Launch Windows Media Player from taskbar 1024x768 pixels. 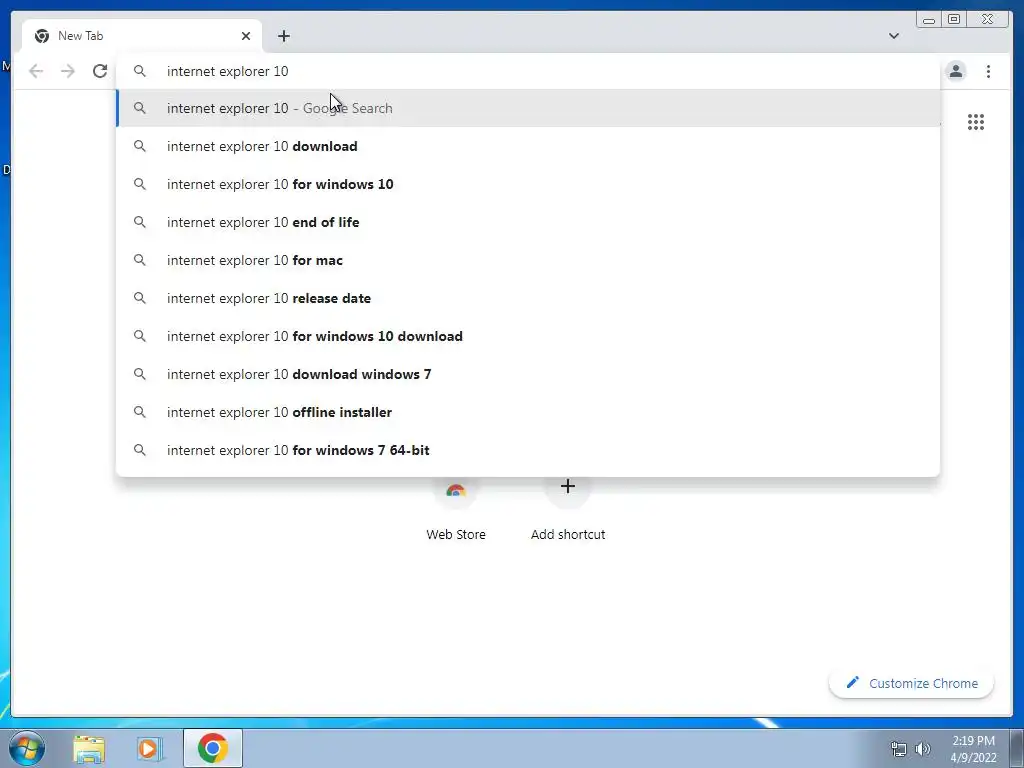coord(149,748)
